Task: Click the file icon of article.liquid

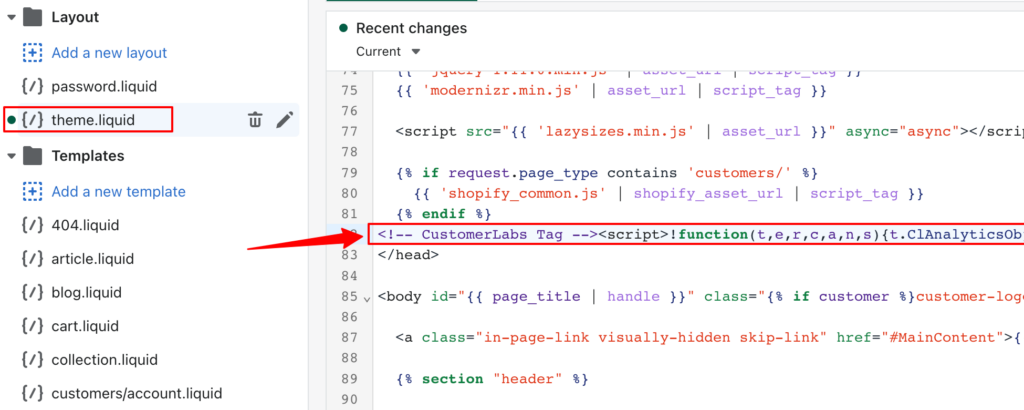Action: pos(33,259)
